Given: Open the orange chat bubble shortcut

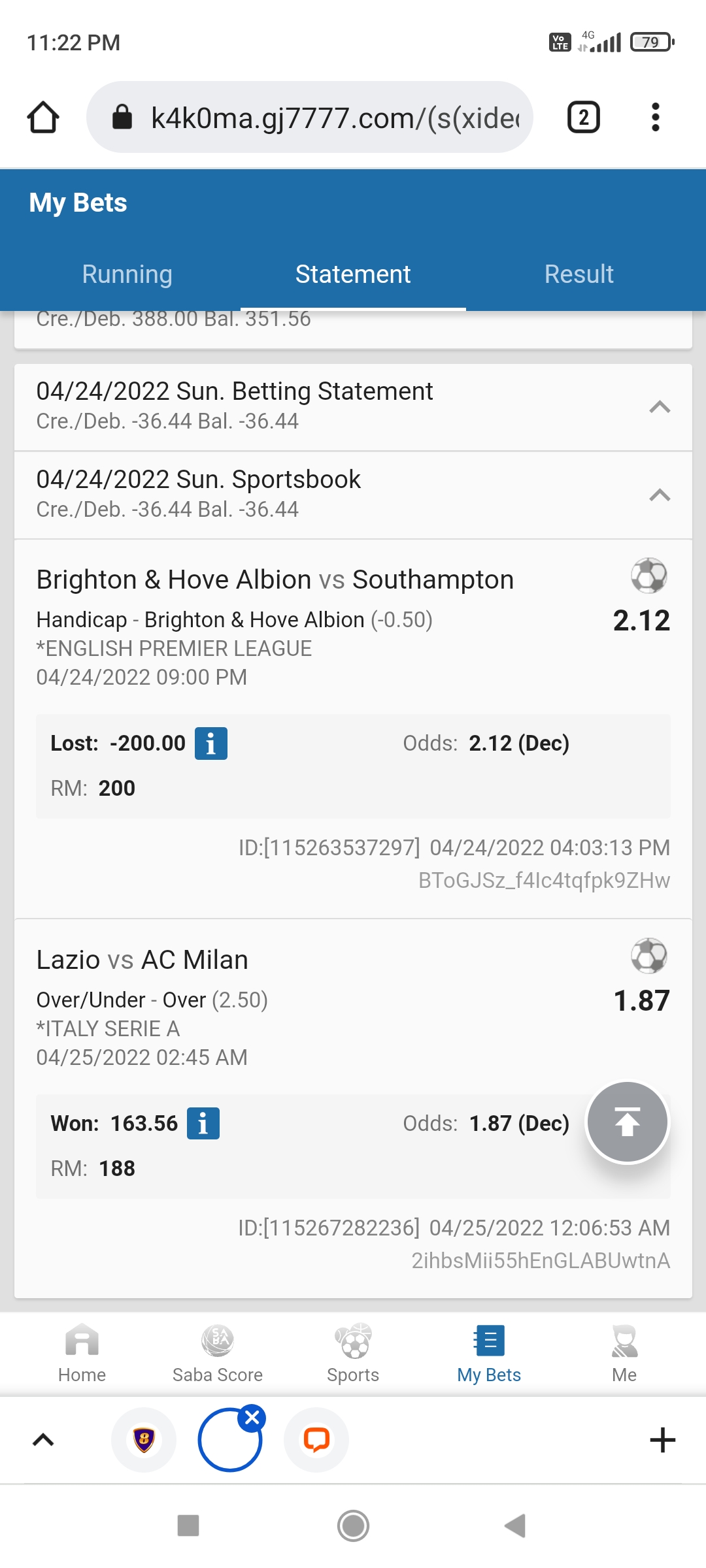Looking at the screenshot, I should [316, 1440].
